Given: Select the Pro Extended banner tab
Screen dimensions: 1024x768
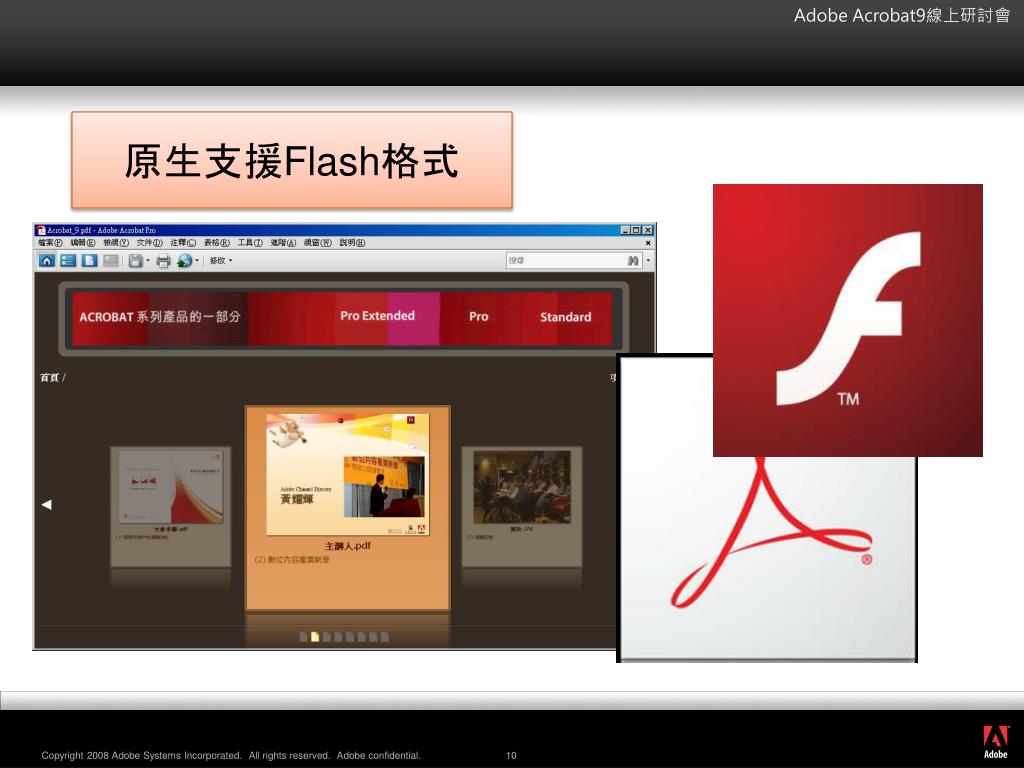Looking at the screenshot, I should tap(377, 316).
